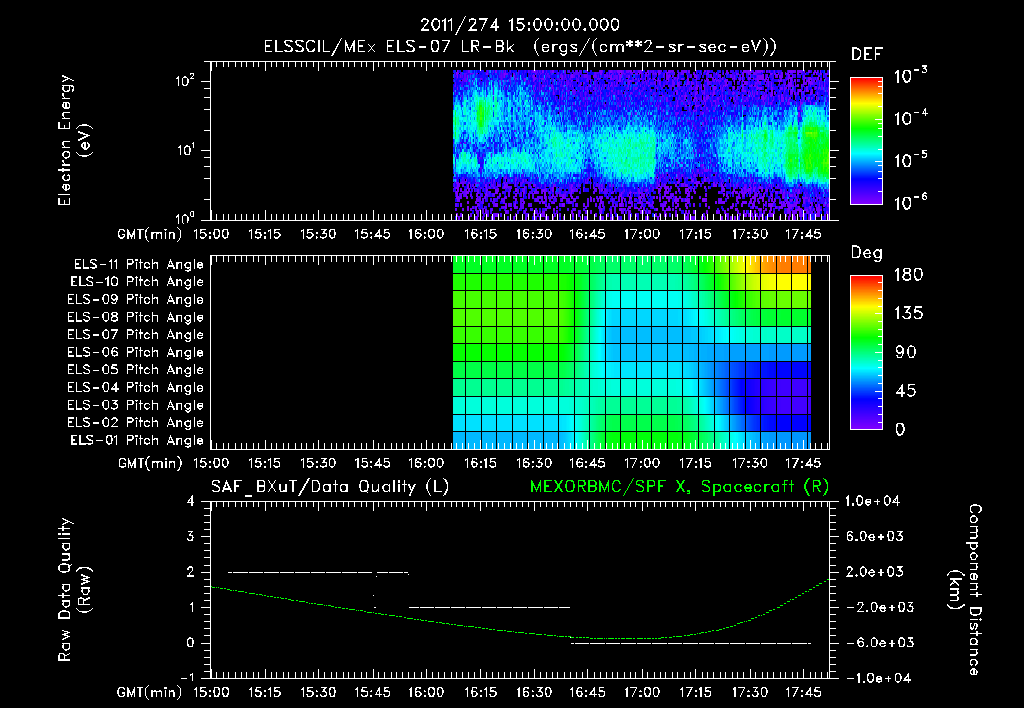Click the '10^-6' DEF colorbar tick label
Screen dimensions: 1024x708
tap(910, 202)
